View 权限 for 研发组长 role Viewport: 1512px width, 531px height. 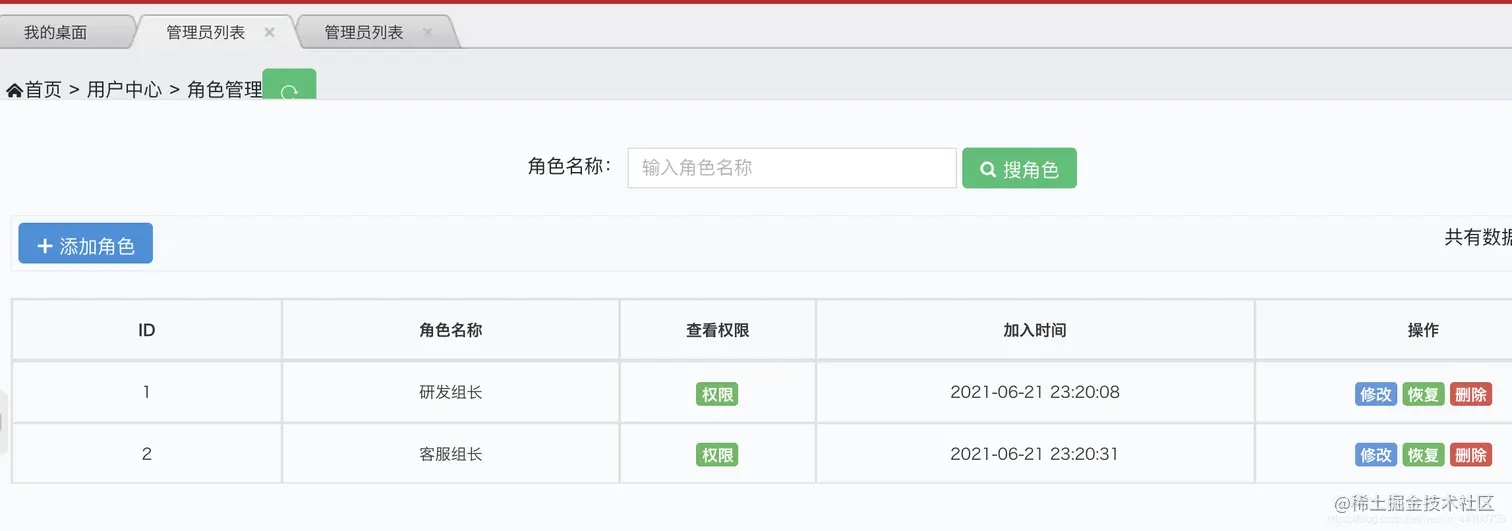pos(717,394)
